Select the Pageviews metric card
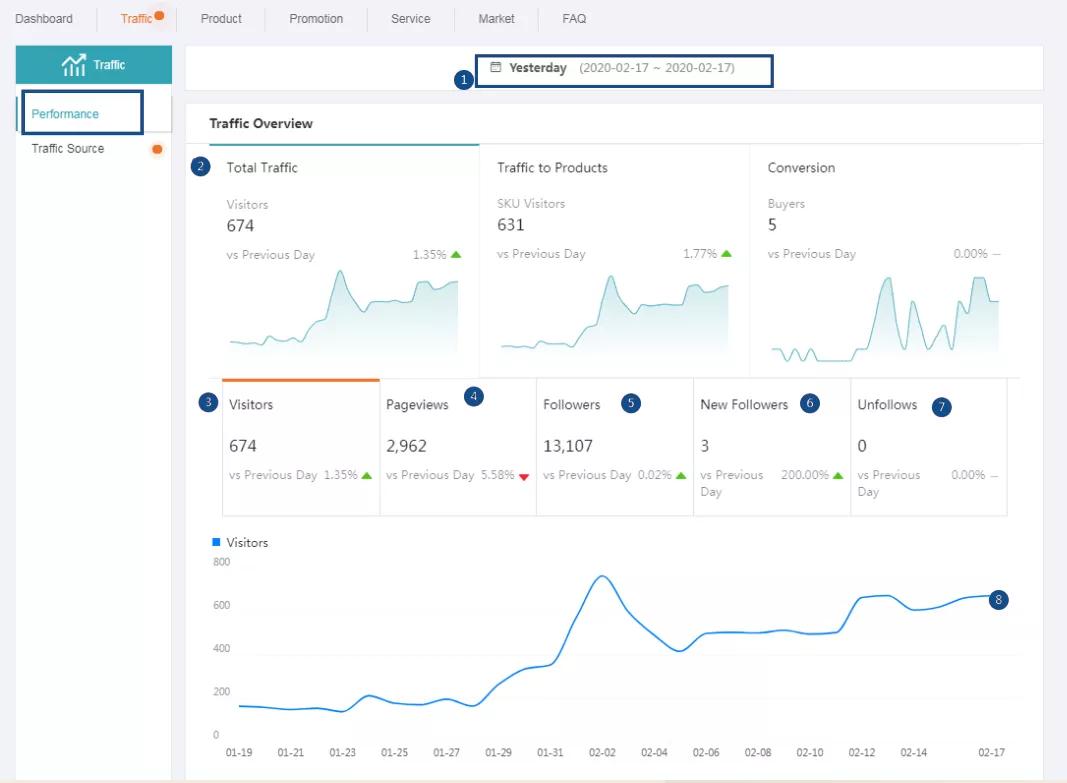Viewport: 1067px width, 783px height. pyautogui.click(x=457, y=446)
